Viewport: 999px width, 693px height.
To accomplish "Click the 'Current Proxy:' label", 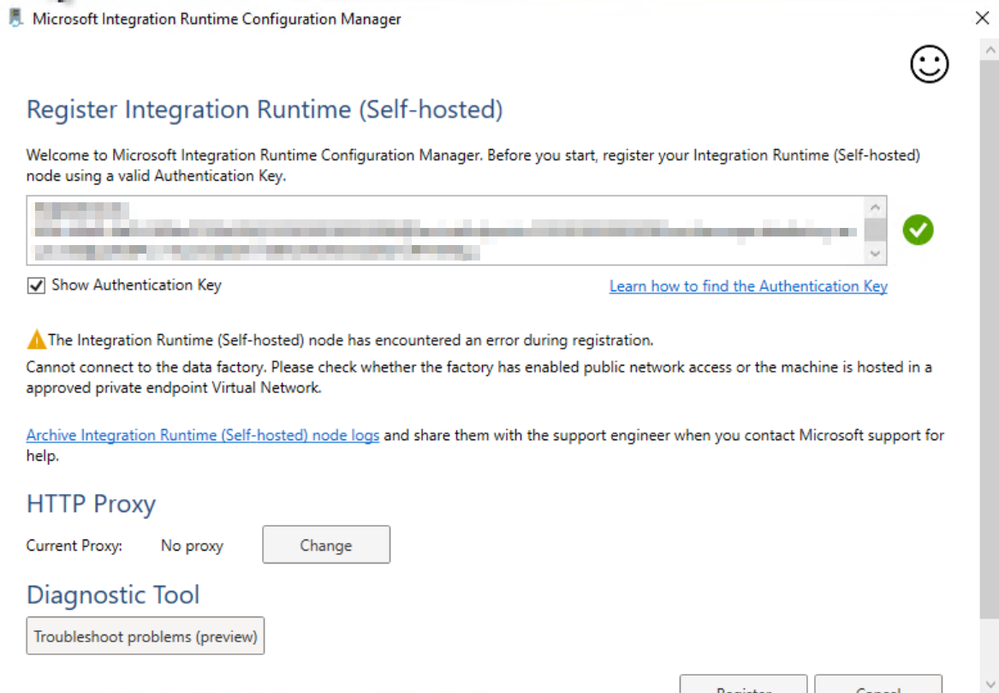I will [x=74, y=546].
